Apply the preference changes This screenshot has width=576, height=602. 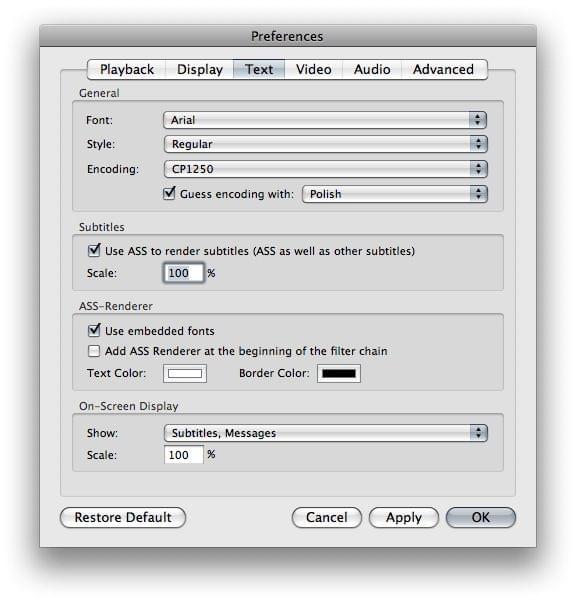tap(404, 518)
